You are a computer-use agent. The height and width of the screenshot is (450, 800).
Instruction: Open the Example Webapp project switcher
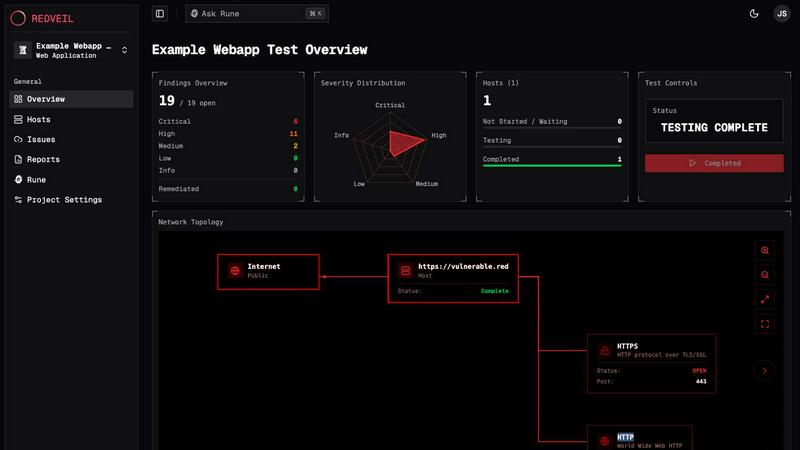pyautogui.click(x=71, y=50)
